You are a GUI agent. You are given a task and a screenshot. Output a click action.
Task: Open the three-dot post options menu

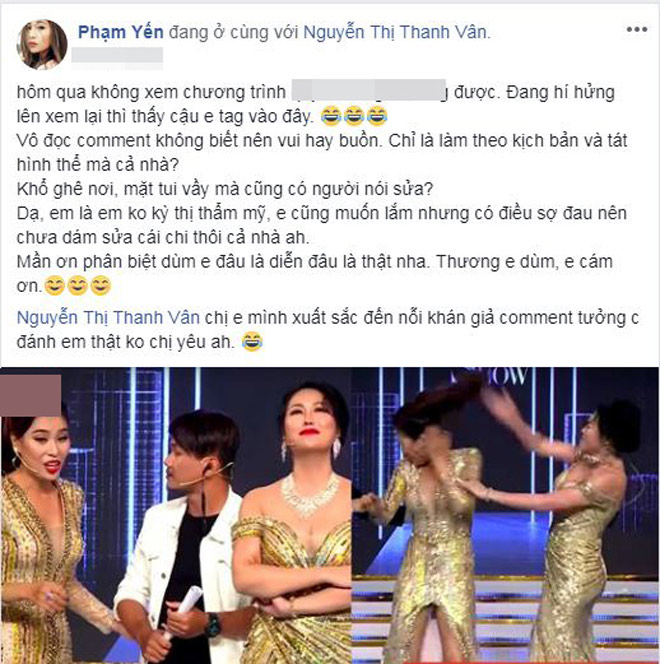pyautogui.click(x=637, y=30)
